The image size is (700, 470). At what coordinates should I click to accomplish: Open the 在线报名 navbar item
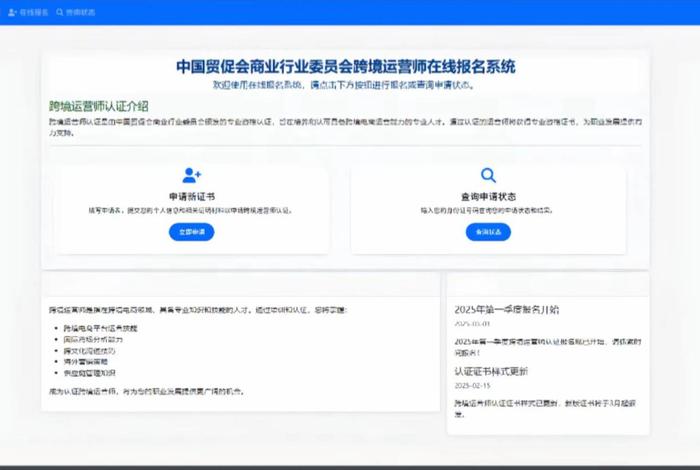point(28,12)
